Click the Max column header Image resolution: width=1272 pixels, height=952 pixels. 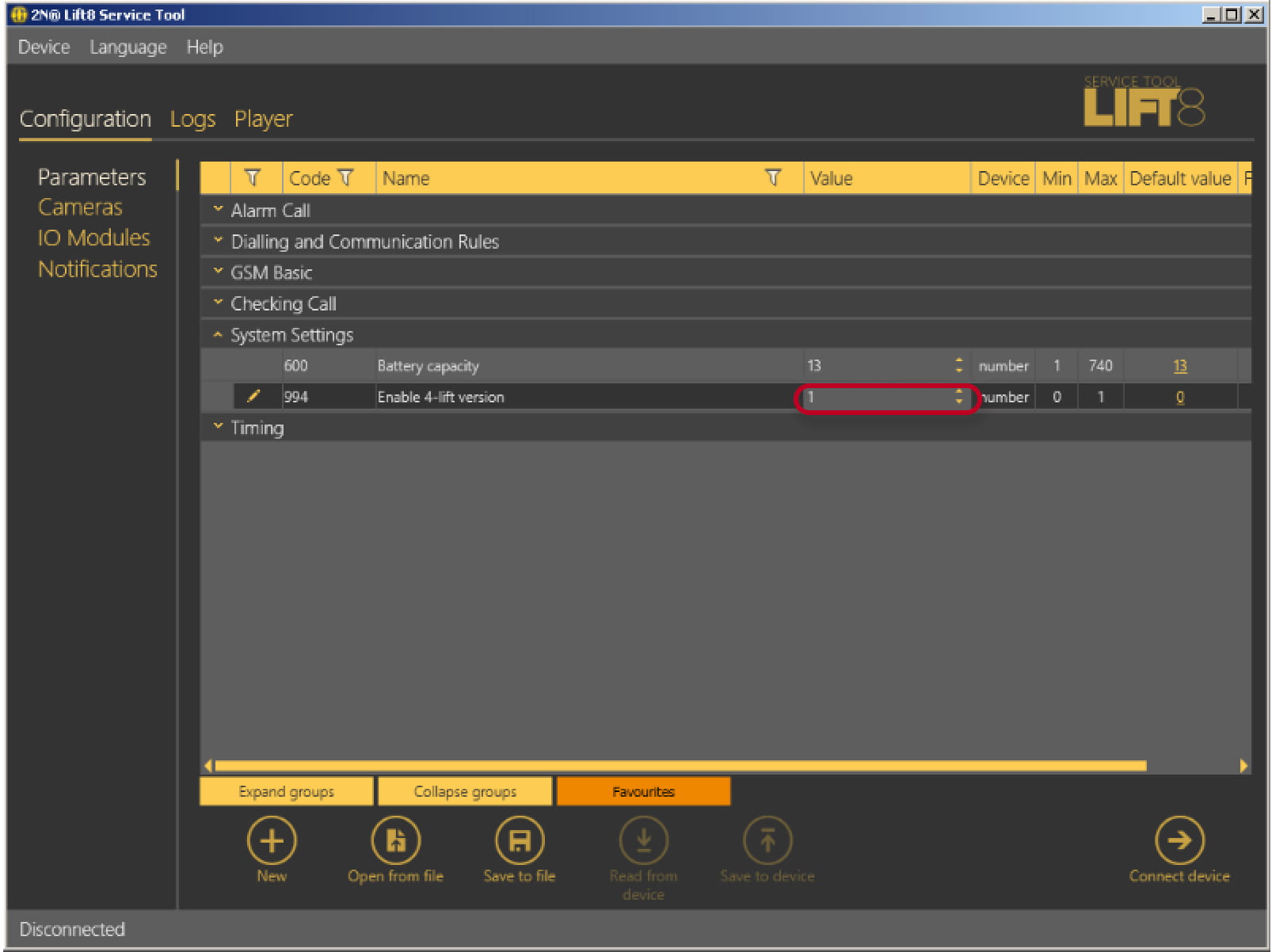click(1101, 178)
